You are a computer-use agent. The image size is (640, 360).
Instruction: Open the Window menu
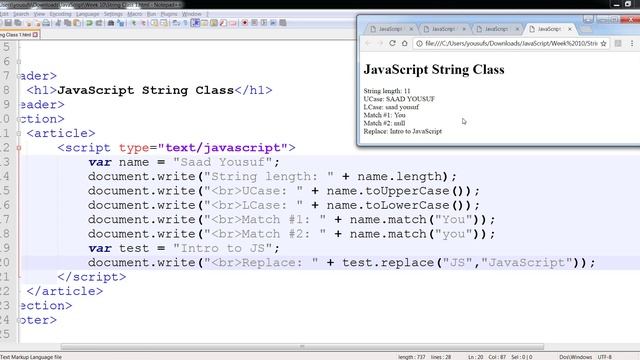(191, 14)
